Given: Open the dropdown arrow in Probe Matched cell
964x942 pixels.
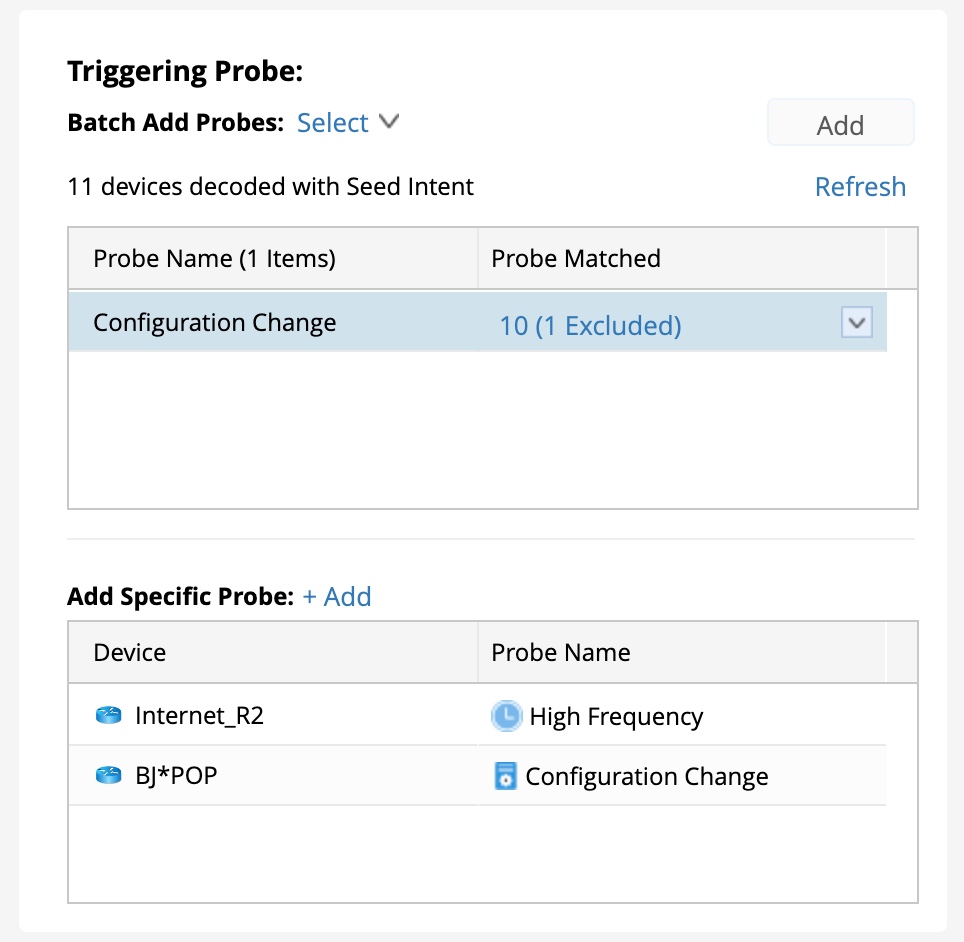Looking at the screenshot, I should [x=857, y=323].
